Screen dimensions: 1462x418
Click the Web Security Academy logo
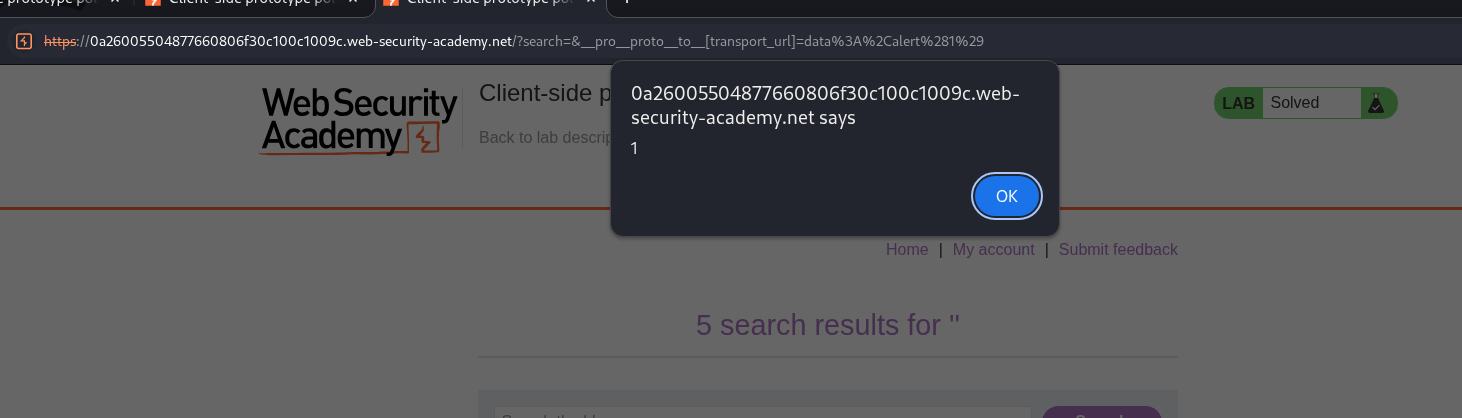359,121
